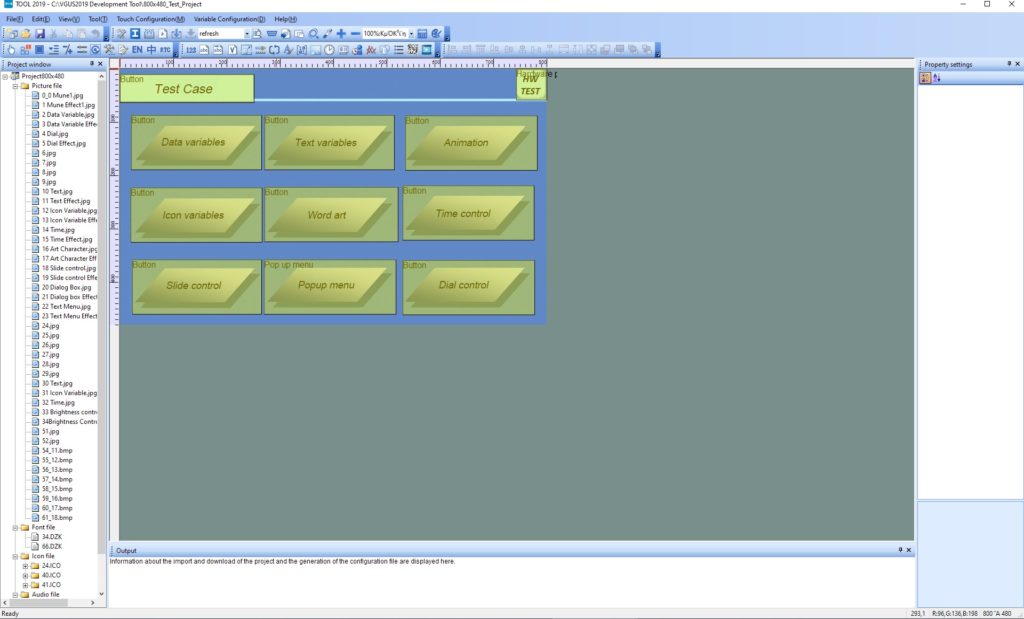Expand the 24.ICO folder

(25, 566)
